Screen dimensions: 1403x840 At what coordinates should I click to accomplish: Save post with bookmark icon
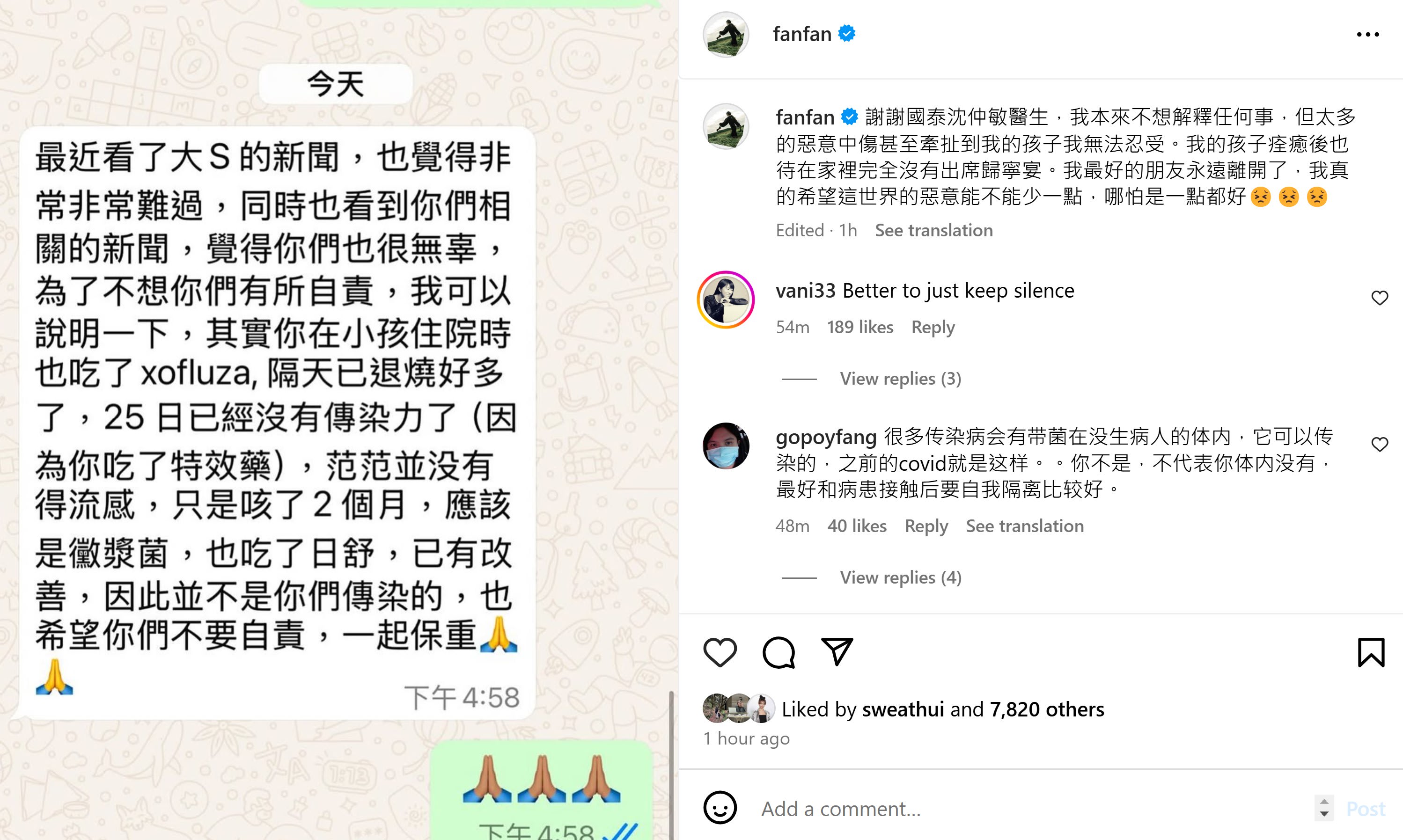1371,653
